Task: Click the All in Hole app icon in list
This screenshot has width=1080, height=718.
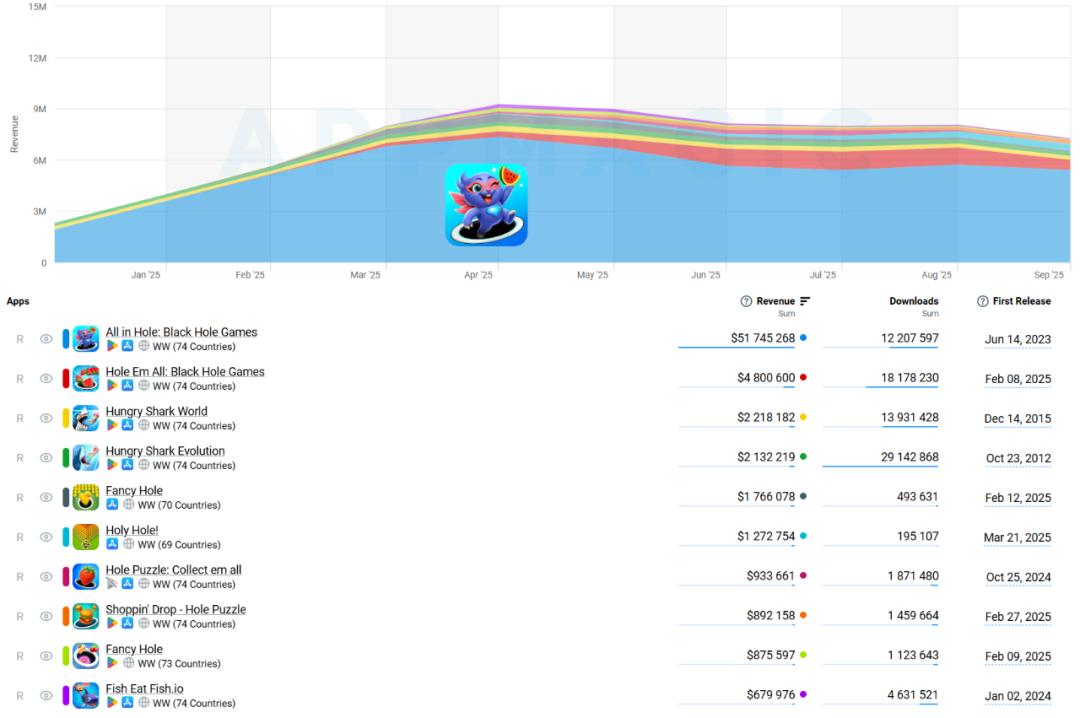Action: tap(85, 339)
